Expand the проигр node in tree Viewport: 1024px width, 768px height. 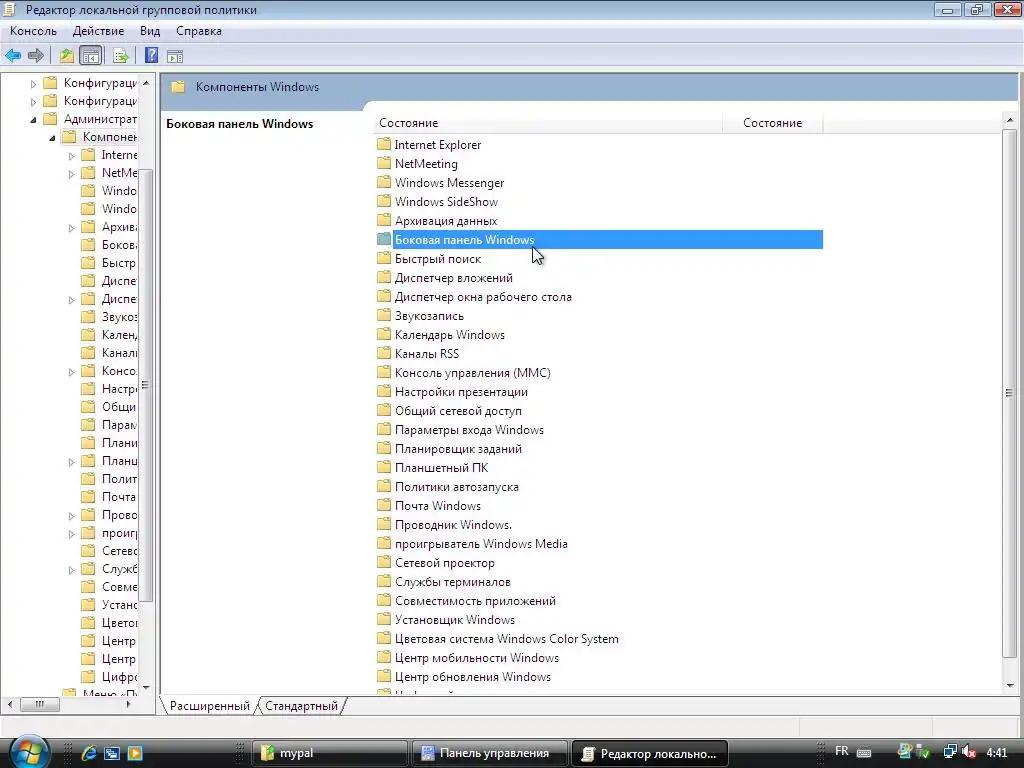pos(71,534)
